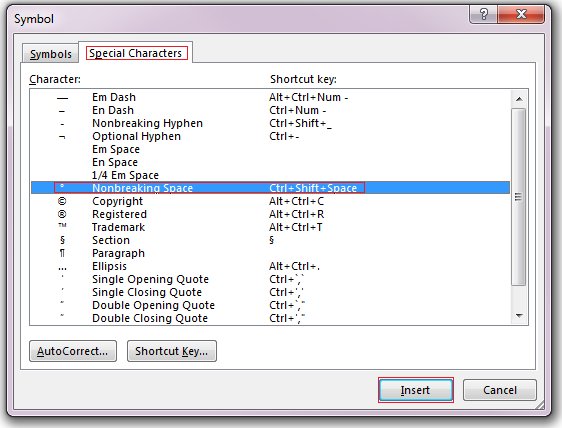This screenshot has width=562, height=428.
Task: Select the Copyright row
Action: [x=270, y=201]
